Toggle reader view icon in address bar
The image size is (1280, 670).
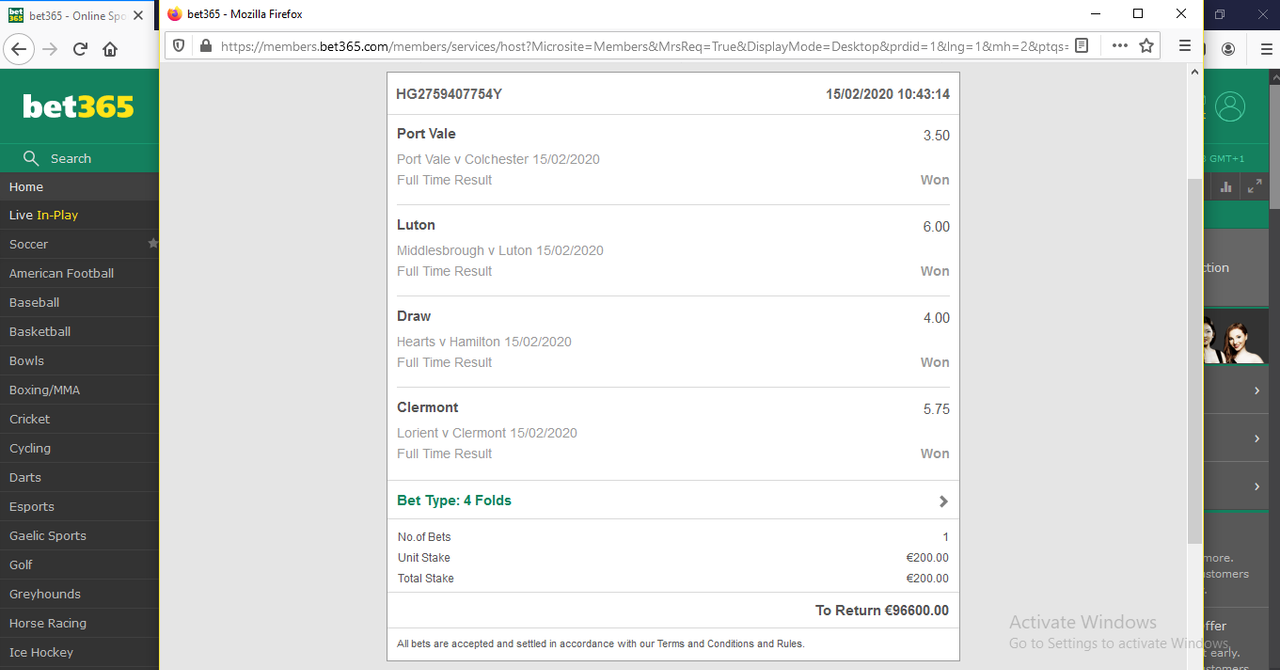tap(1081, 46)
